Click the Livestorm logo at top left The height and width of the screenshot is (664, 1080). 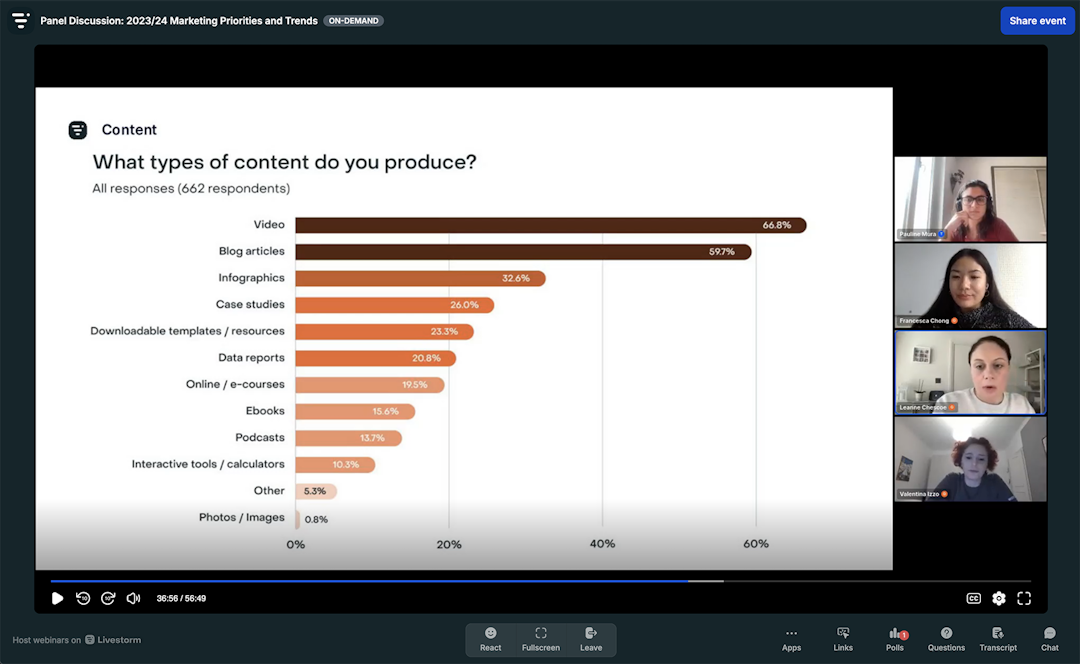pos(21,21)
